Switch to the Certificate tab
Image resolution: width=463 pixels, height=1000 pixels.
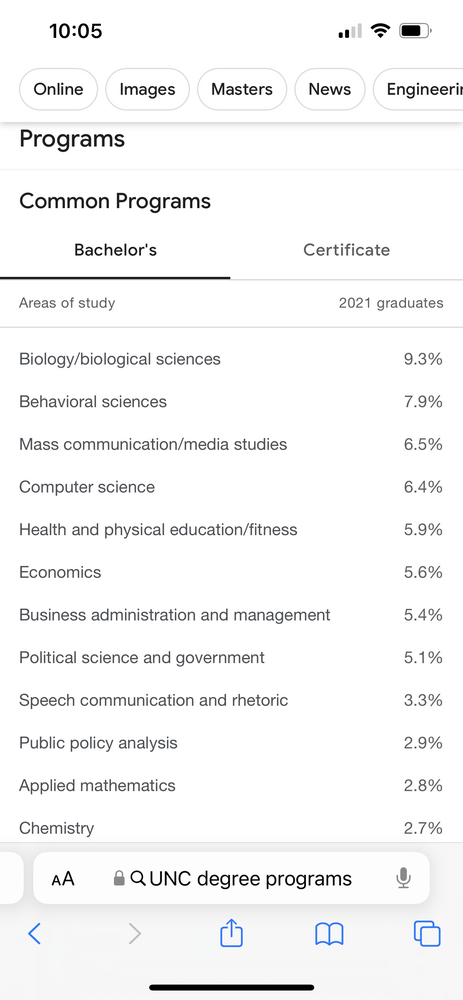(346, 250)
